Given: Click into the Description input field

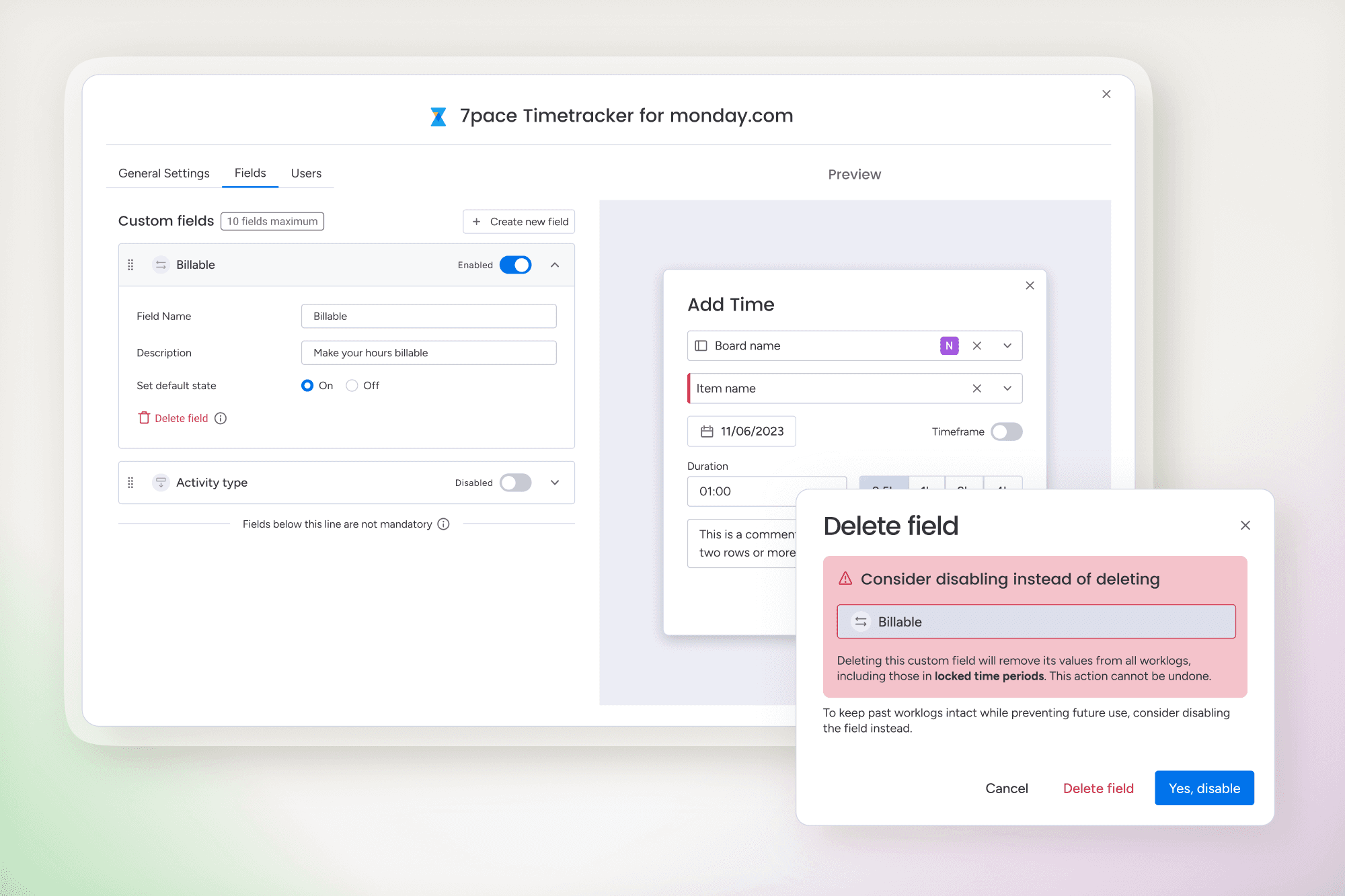Looking at the screenshot, I should coord(428,353).
